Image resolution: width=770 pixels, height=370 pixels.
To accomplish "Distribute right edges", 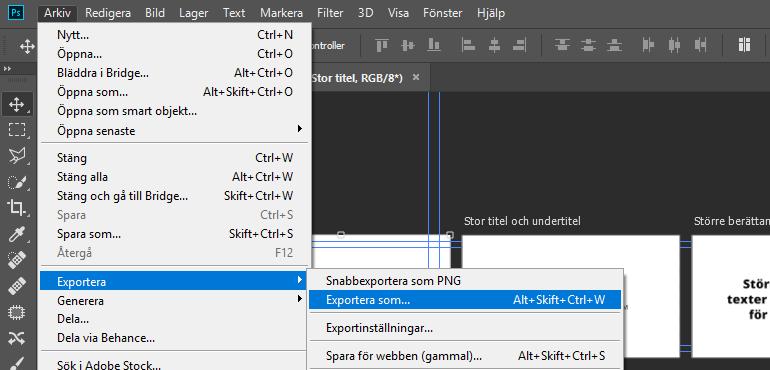I will point(700,45).
